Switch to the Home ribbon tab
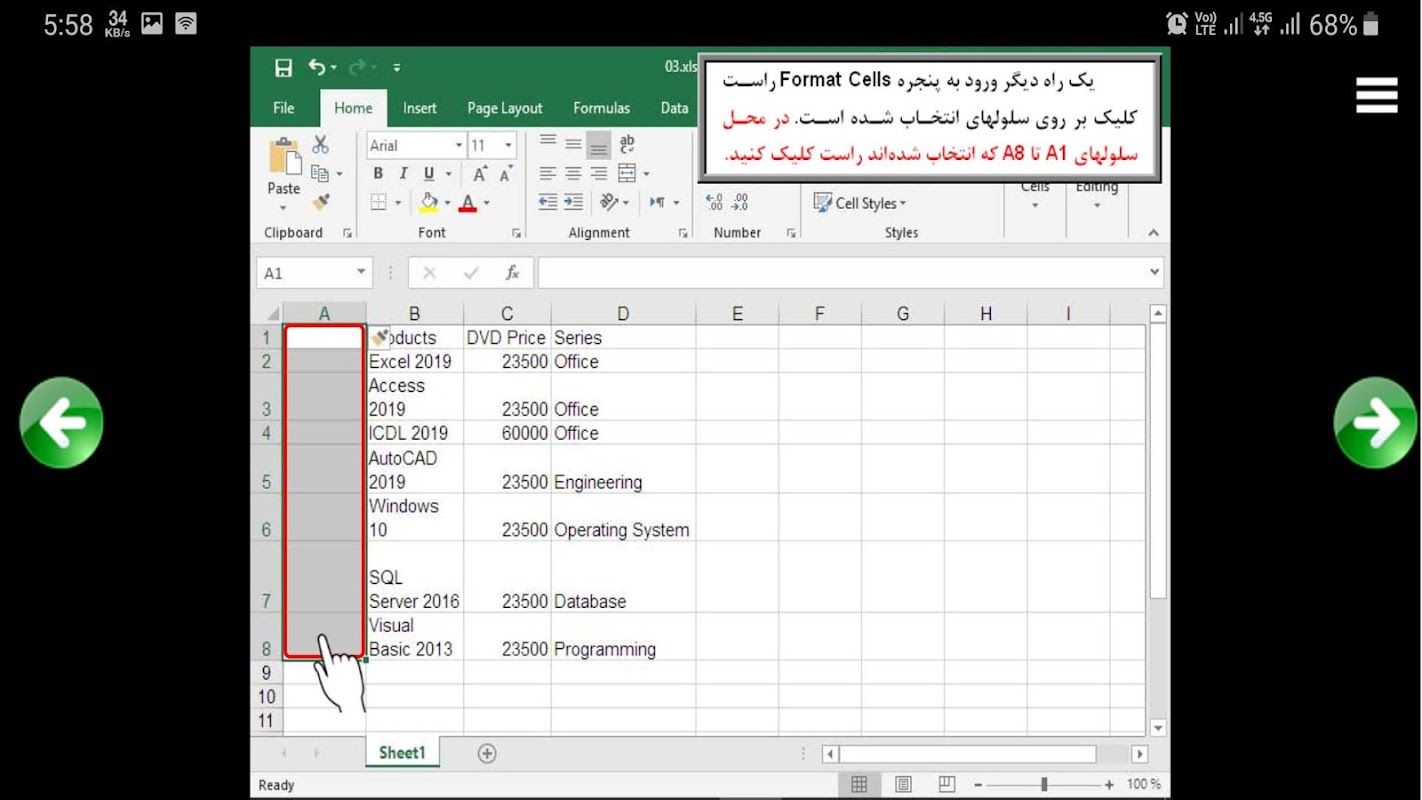Screen dimensions: 1422x800 [x=353, y=108]
